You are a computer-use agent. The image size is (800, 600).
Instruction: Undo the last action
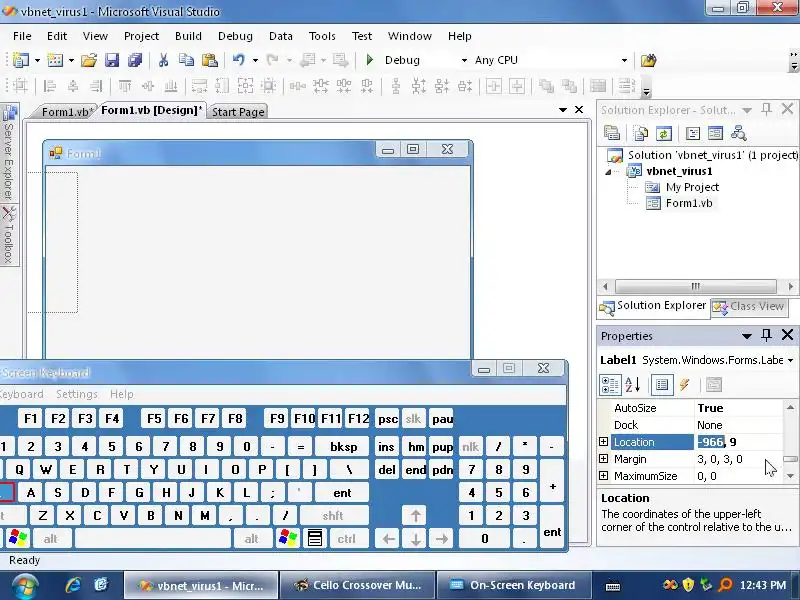[238, 60]
